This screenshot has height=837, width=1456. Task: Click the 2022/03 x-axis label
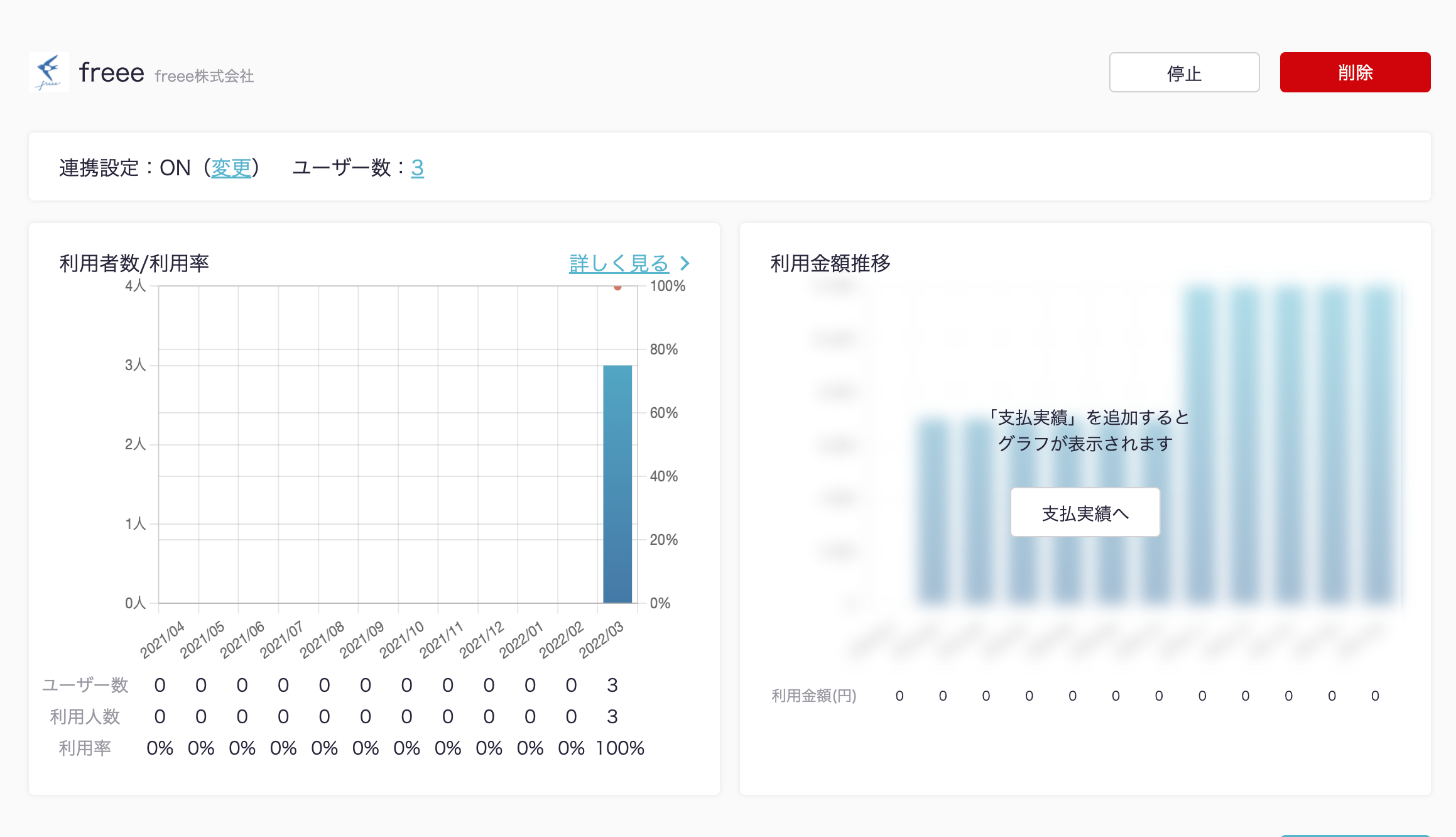tap(601, 640)
